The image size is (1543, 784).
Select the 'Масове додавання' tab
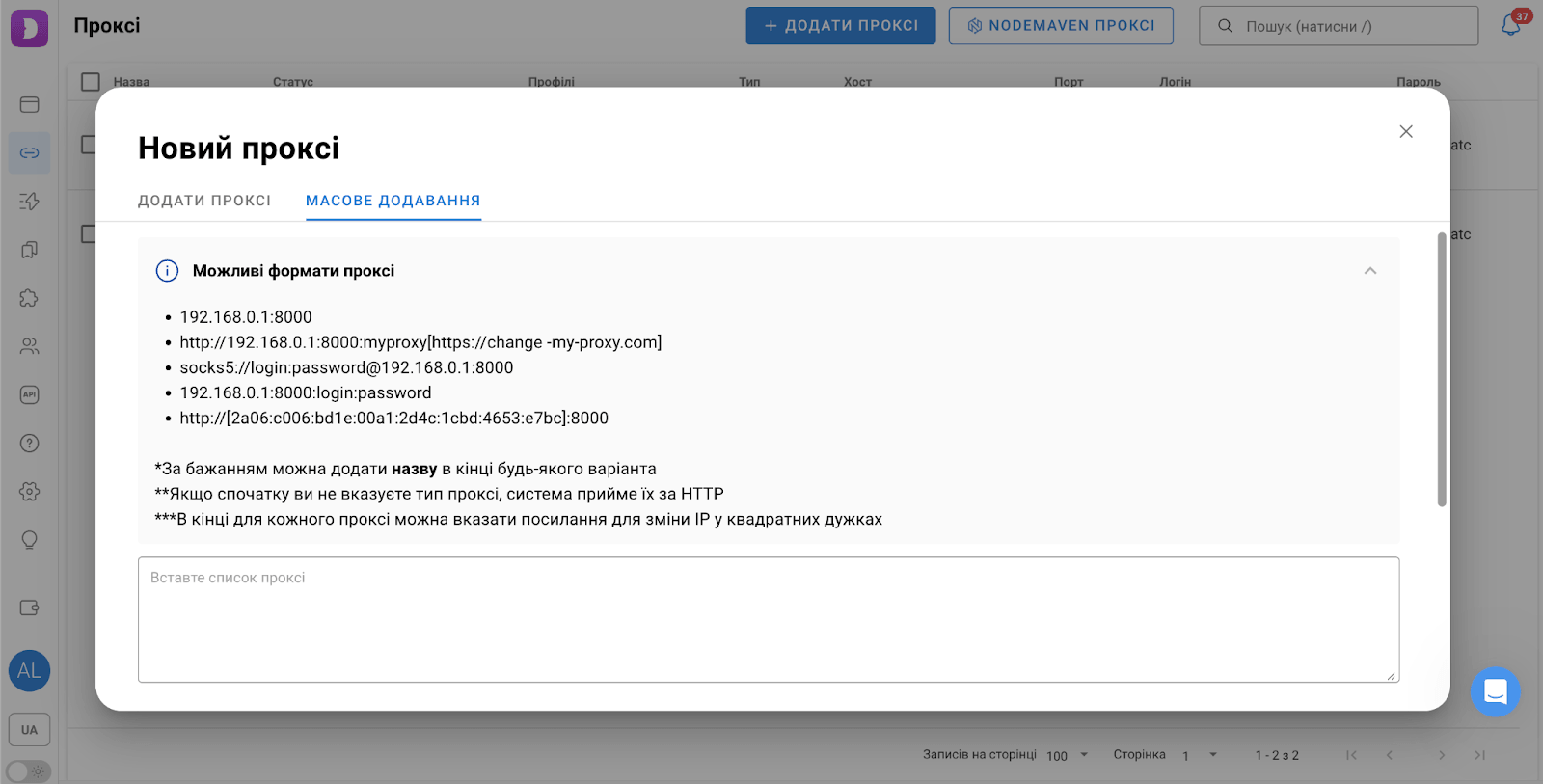pos(393,201)
